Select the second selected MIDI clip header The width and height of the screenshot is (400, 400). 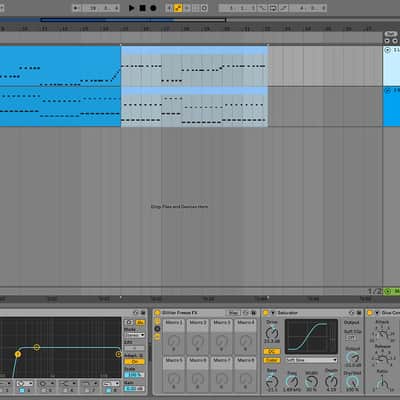pos(194,90)
